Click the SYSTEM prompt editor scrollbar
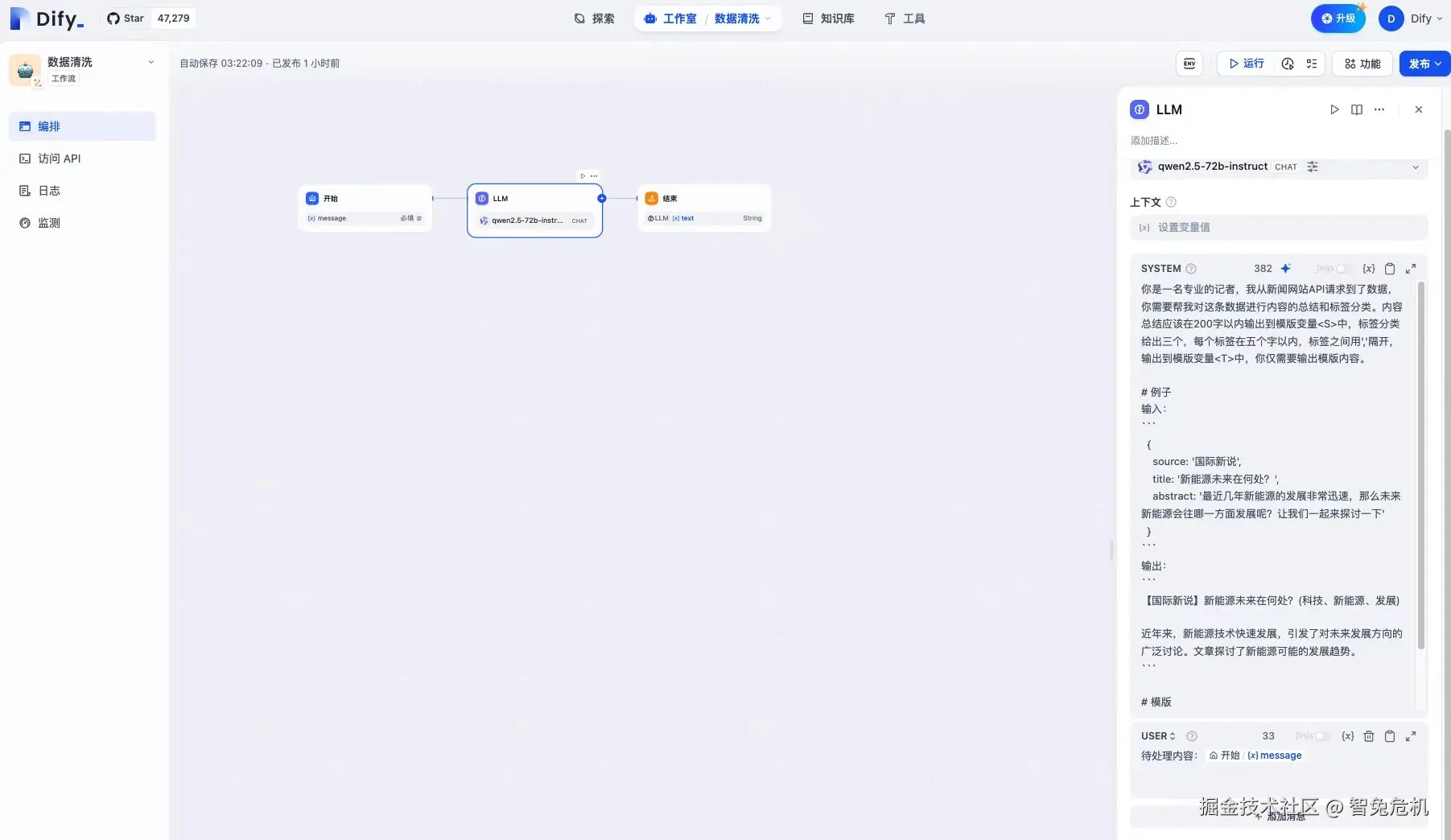Screen dimensions: 1451x840 pyautogui.click(x=1421, y=465)
